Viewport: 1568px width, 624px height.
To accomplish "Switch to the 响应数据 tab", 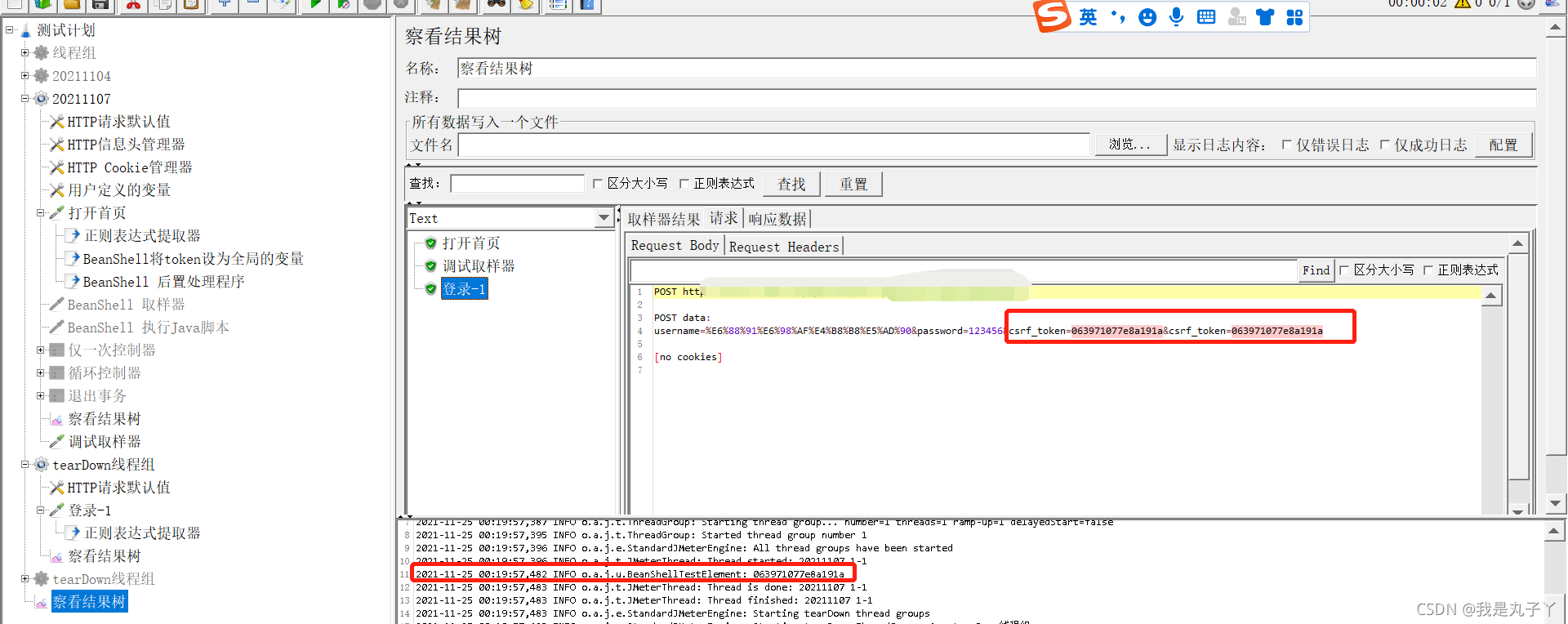I will point(777,219).
